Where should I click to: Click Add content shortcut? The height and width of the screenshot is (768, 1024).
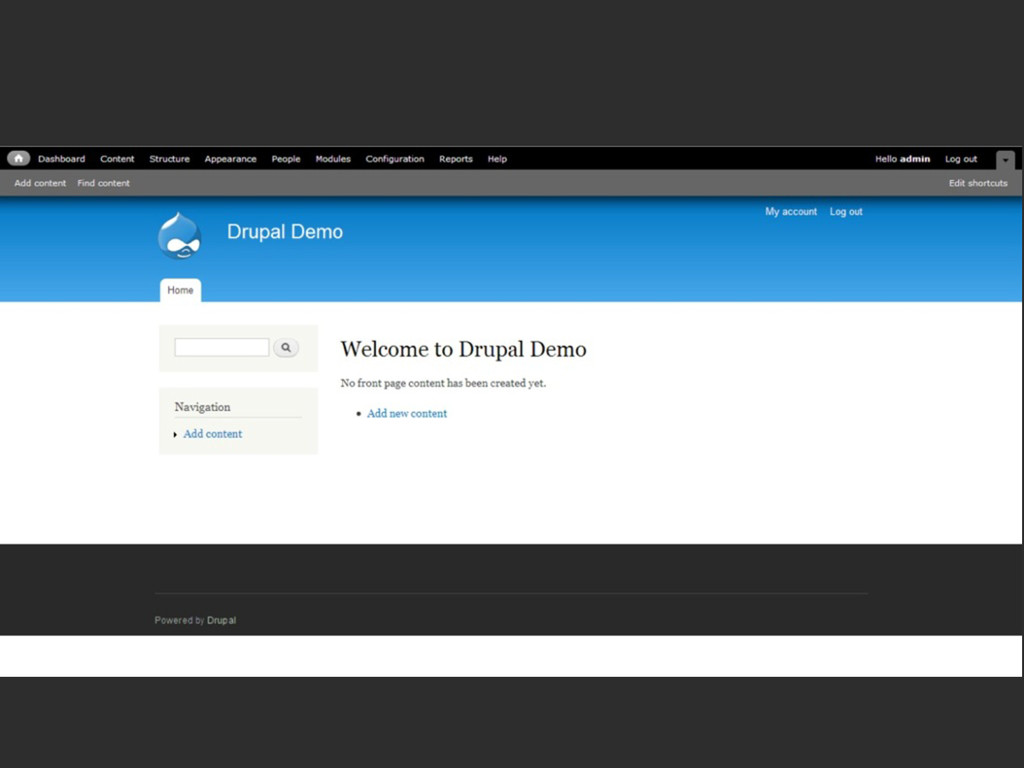click(40, 183)
